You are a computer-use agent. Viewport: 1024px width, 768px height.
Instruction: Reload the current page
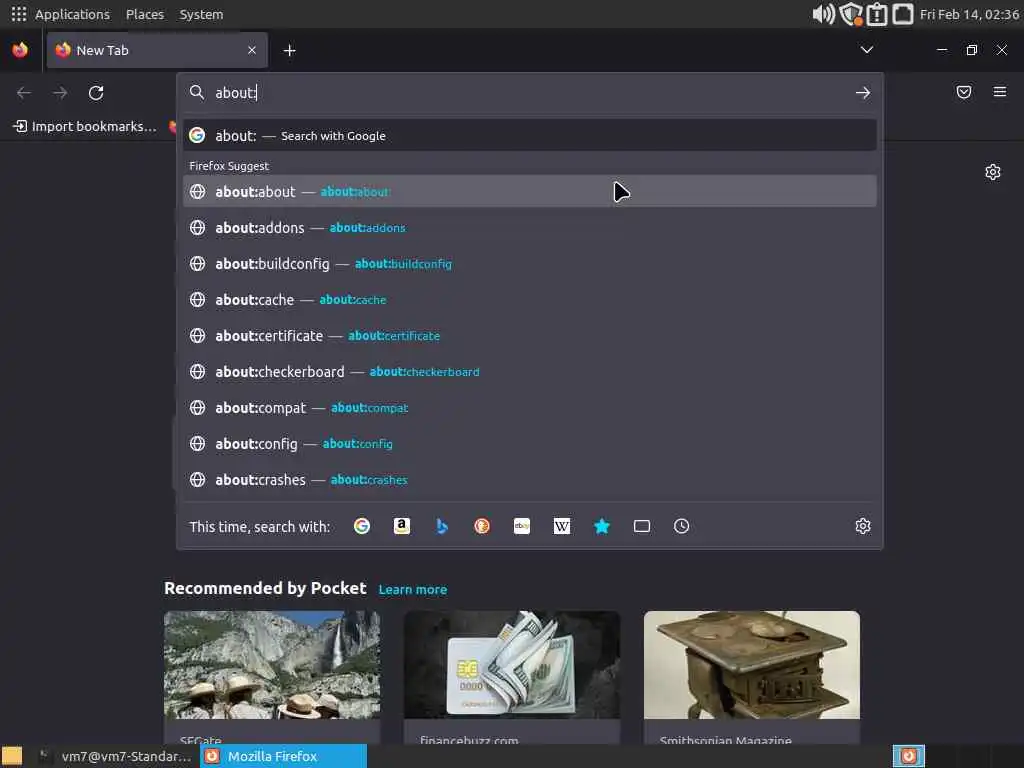point(96,93)
